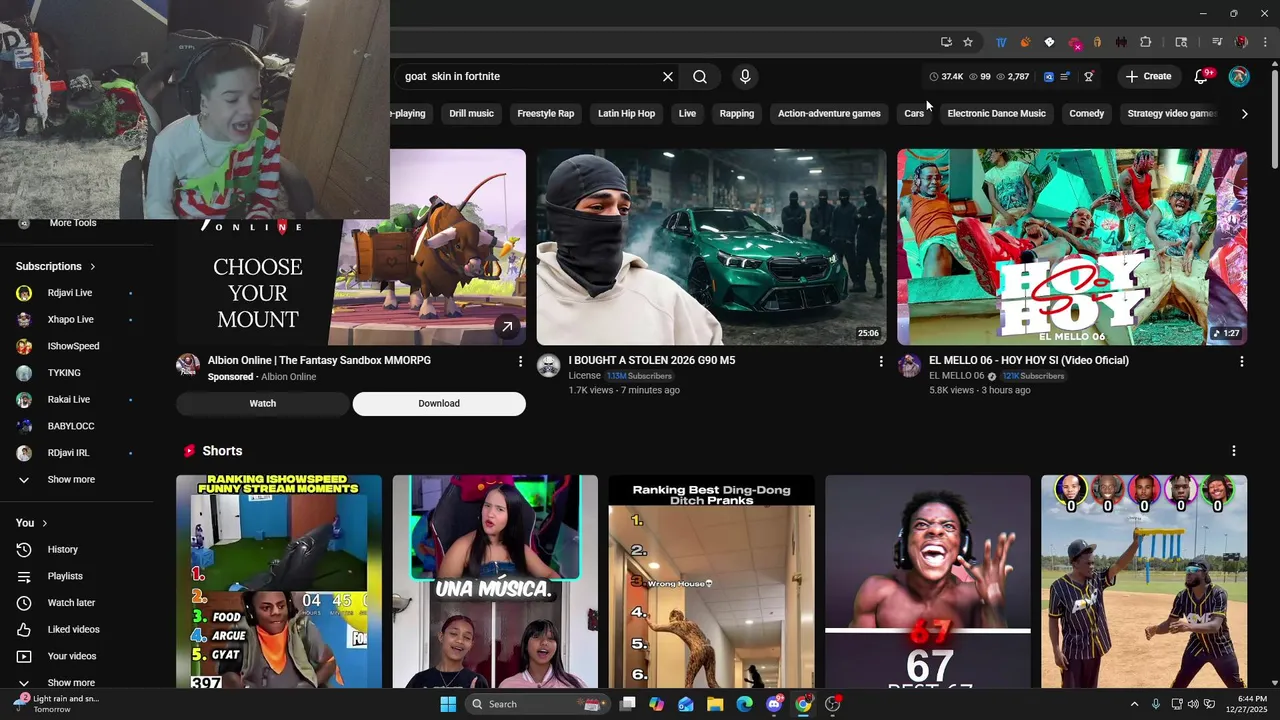Image resolution: width=1280 pixels, height=720 pixels.
Task: Open options for HOY HOY SI video
Action: pyautogui.click(x=1242, y=361)
